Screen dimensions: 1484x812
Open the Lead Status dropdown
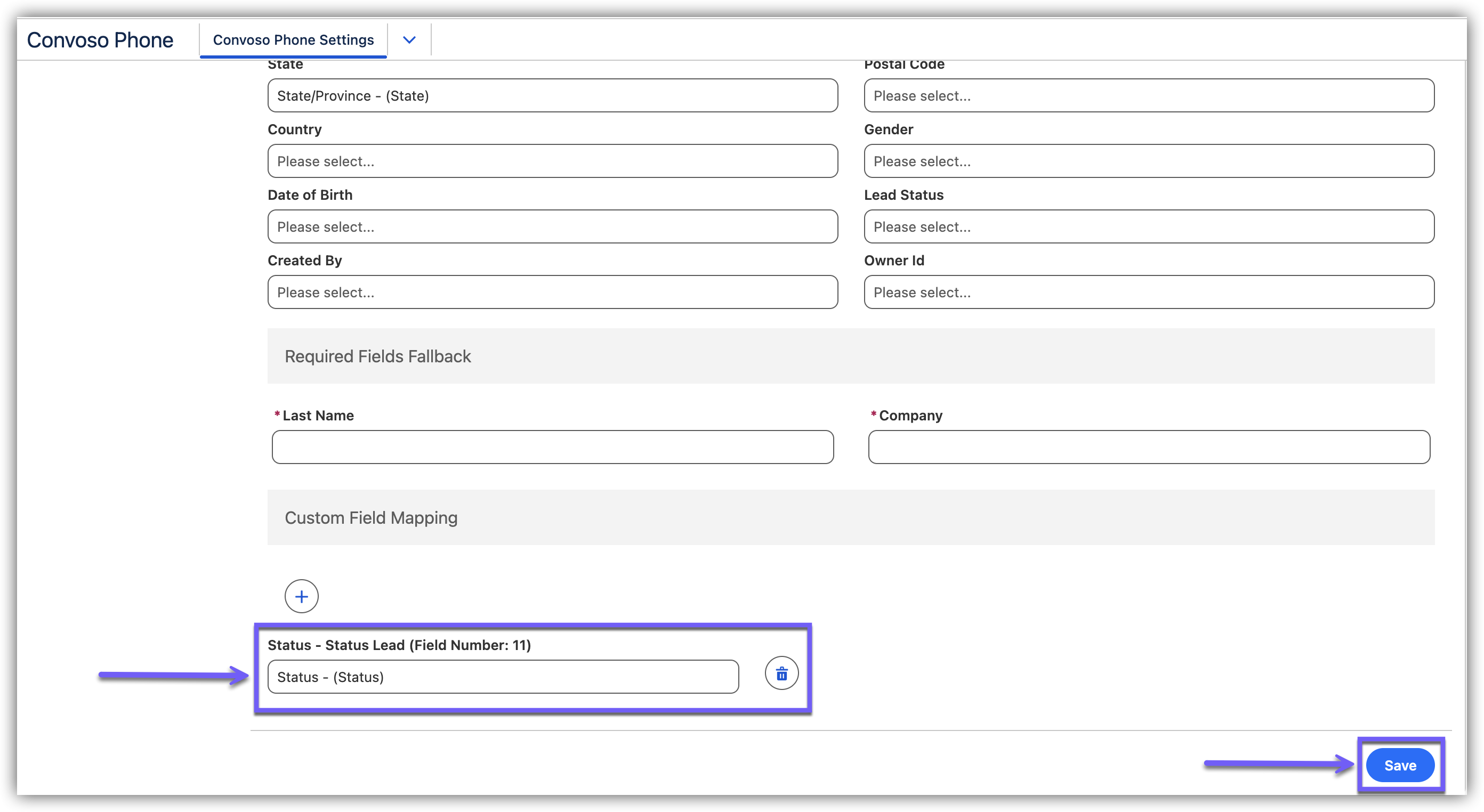[1148, 227]
